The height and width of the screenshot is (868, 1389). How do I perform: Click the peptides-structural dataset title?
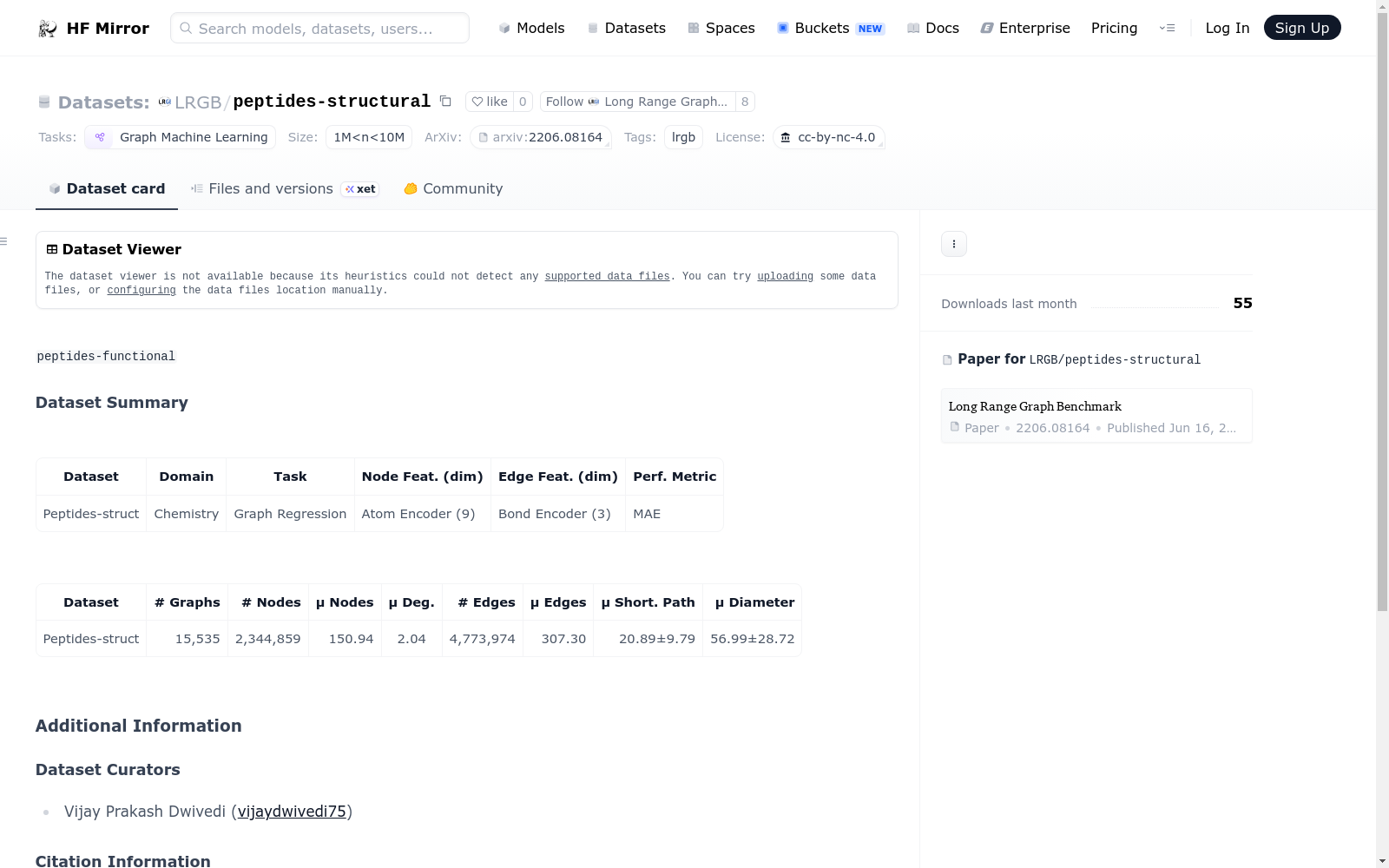point(332,102)
